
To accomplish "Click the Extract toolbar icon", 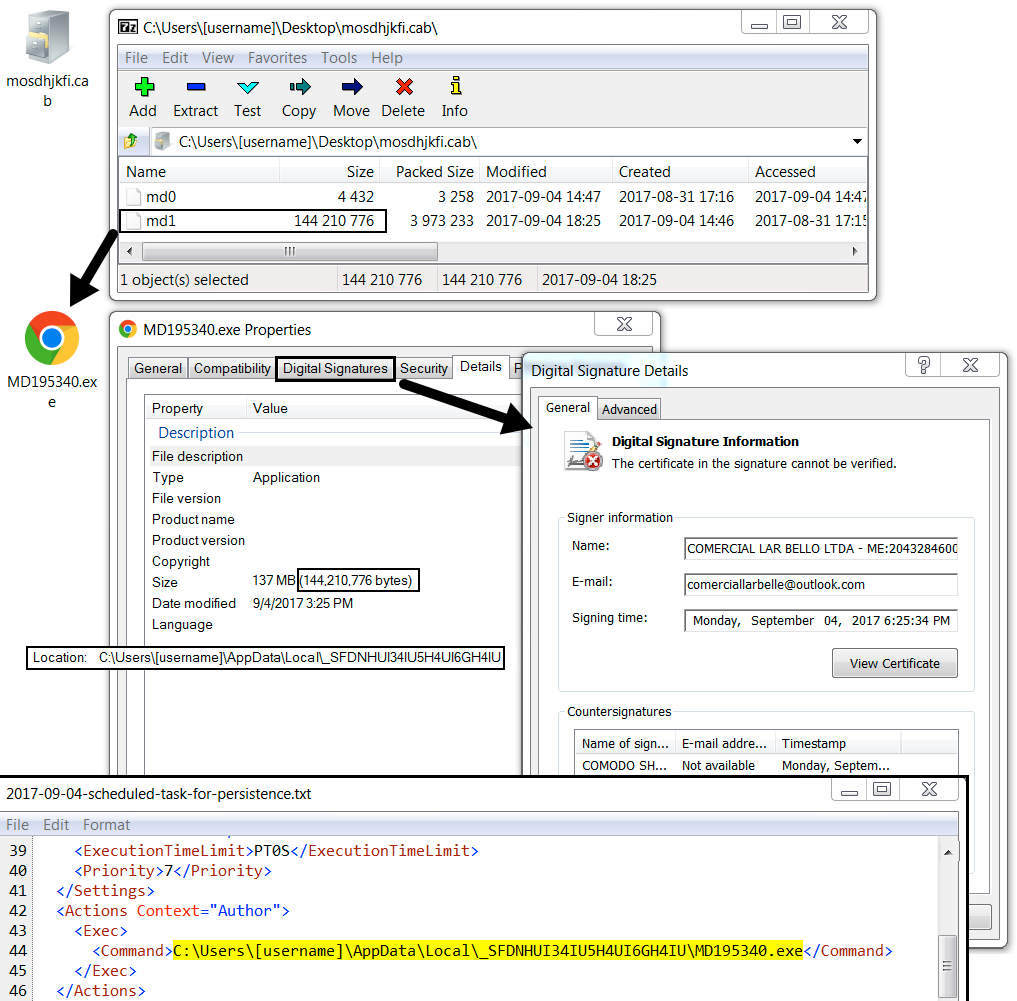I will click(195, 97).
